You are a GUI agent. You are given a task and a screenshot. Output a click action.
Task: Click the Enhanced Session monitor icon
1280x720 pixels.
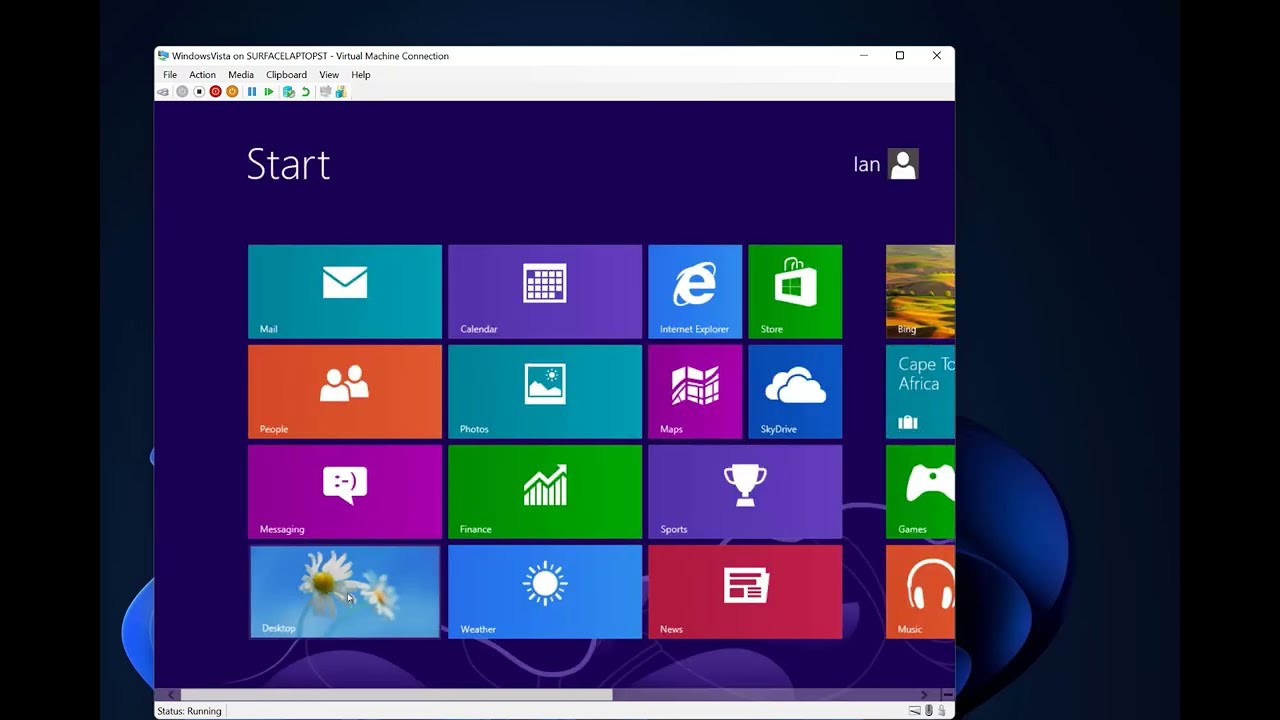pos(325,92)
